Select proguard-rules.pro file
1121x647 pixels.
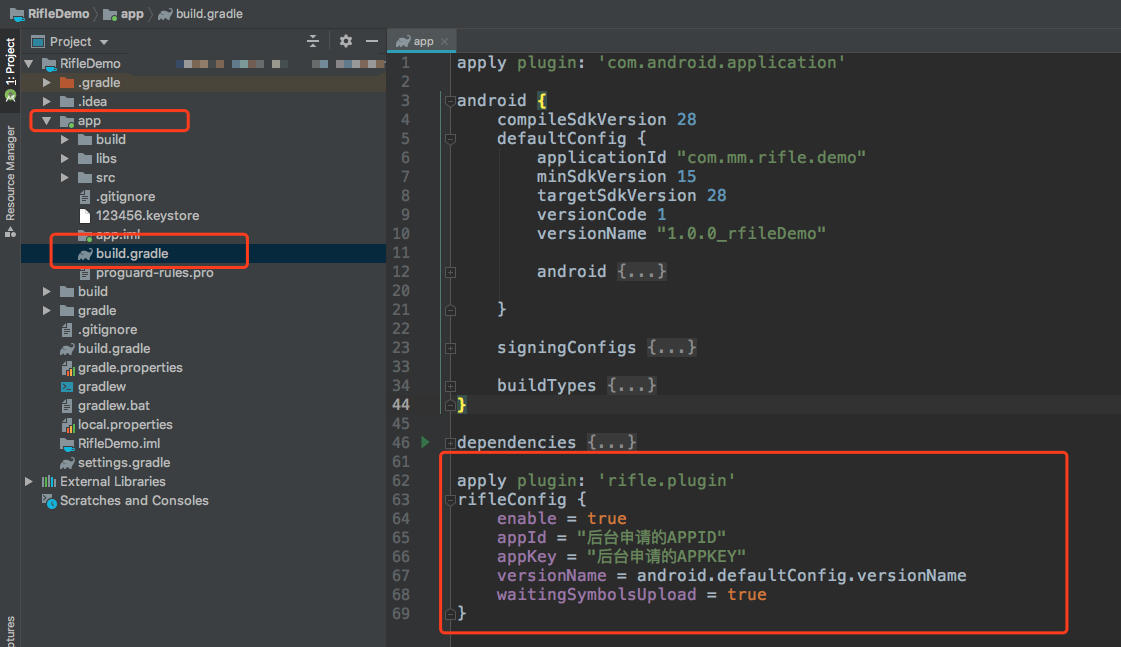(154, 272)
